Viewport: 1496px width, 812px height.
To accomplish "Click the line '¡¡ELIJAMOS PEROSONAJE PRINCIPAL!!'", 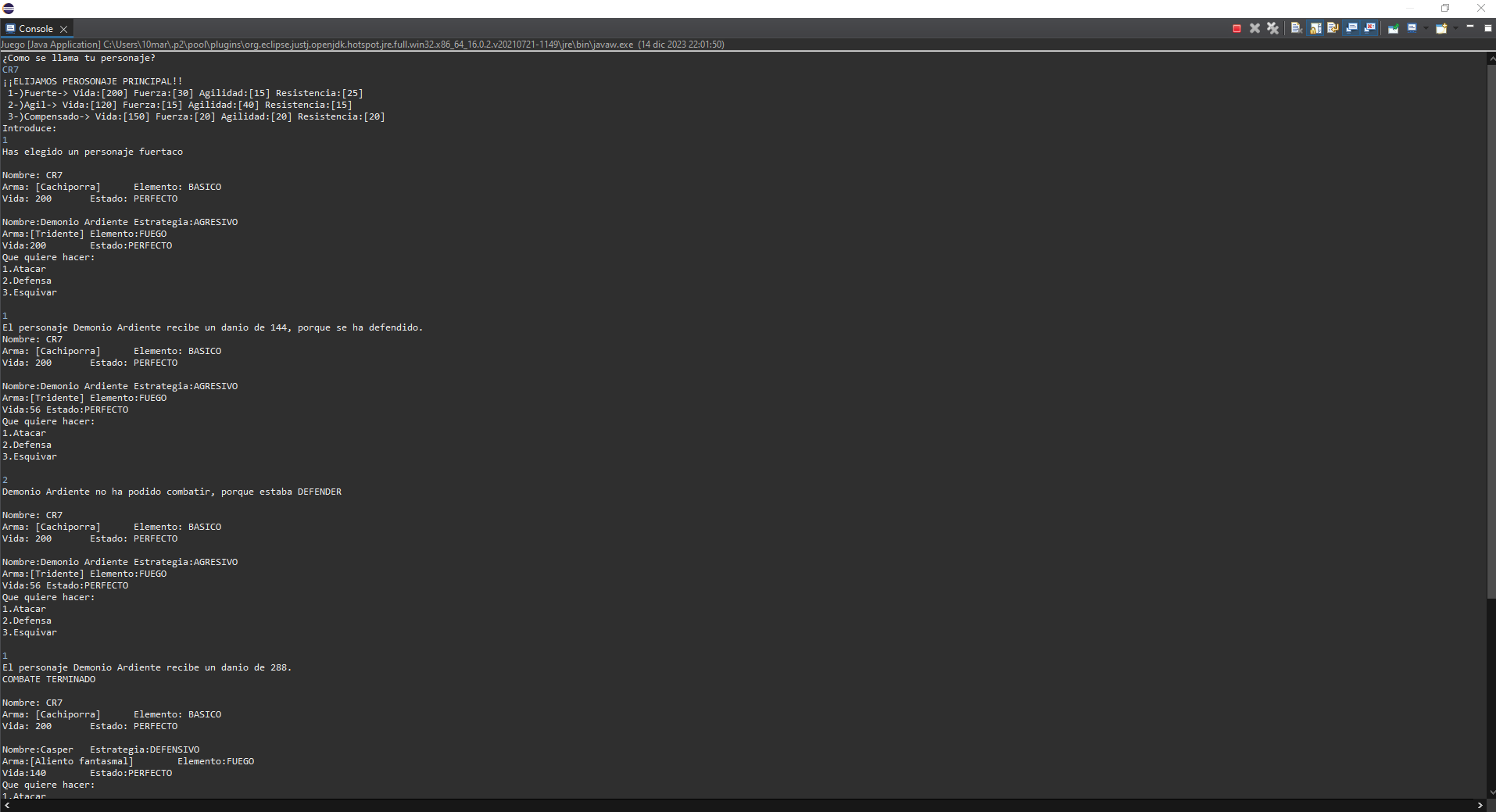I will tap(92, 81).
